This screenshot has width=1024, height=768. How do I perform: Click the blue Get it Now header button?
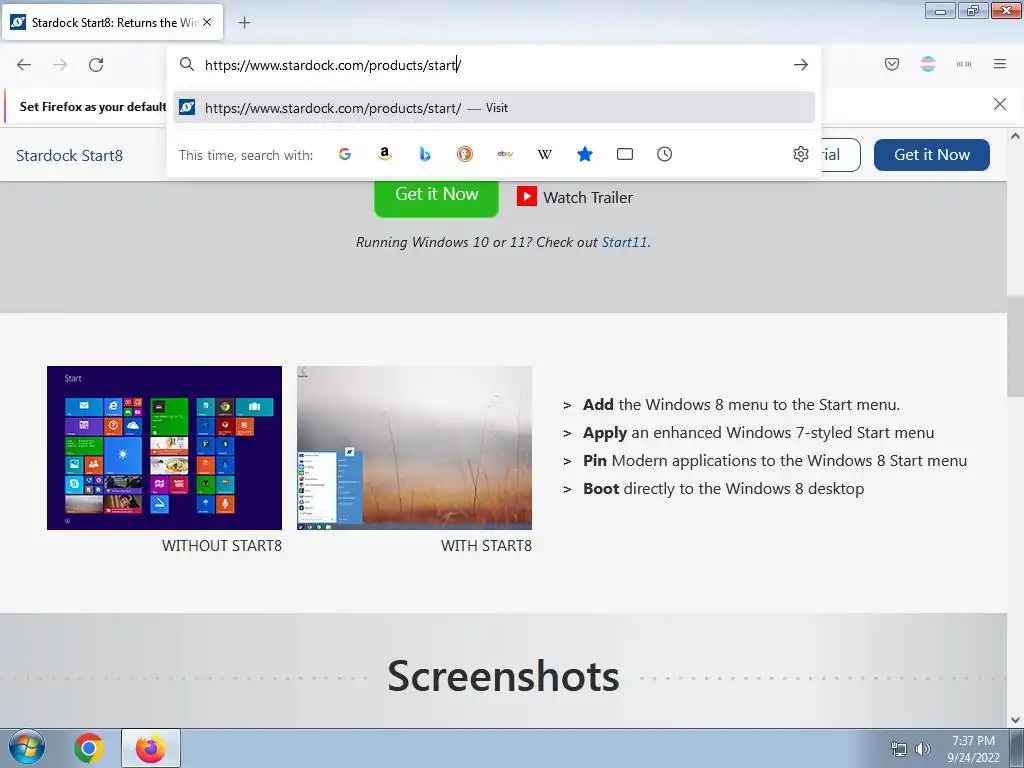pos(932,155)
